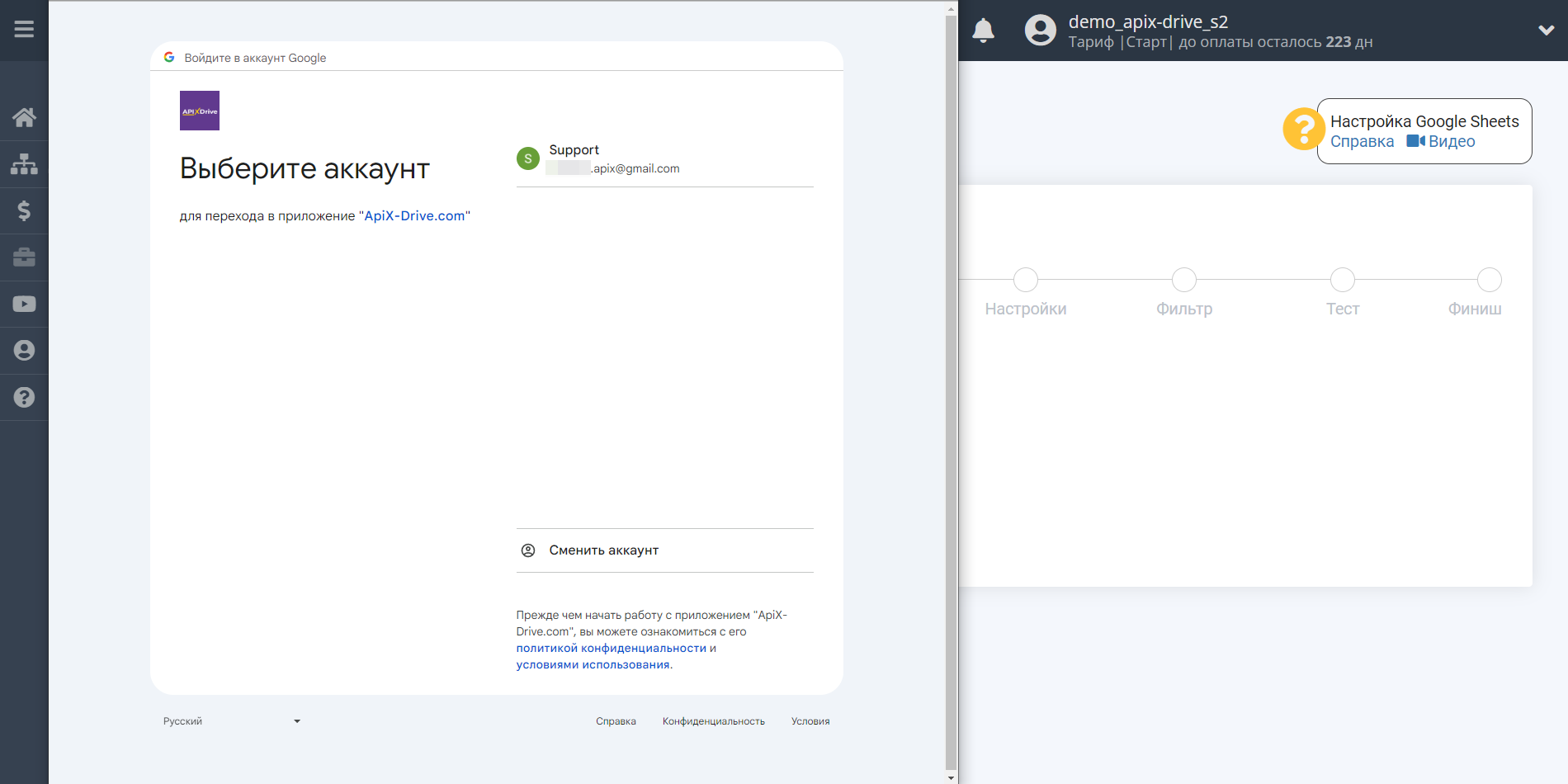The image size is (1568, 784).
Task: Click Сменить аккаунт option
Action: pos(664,550)
